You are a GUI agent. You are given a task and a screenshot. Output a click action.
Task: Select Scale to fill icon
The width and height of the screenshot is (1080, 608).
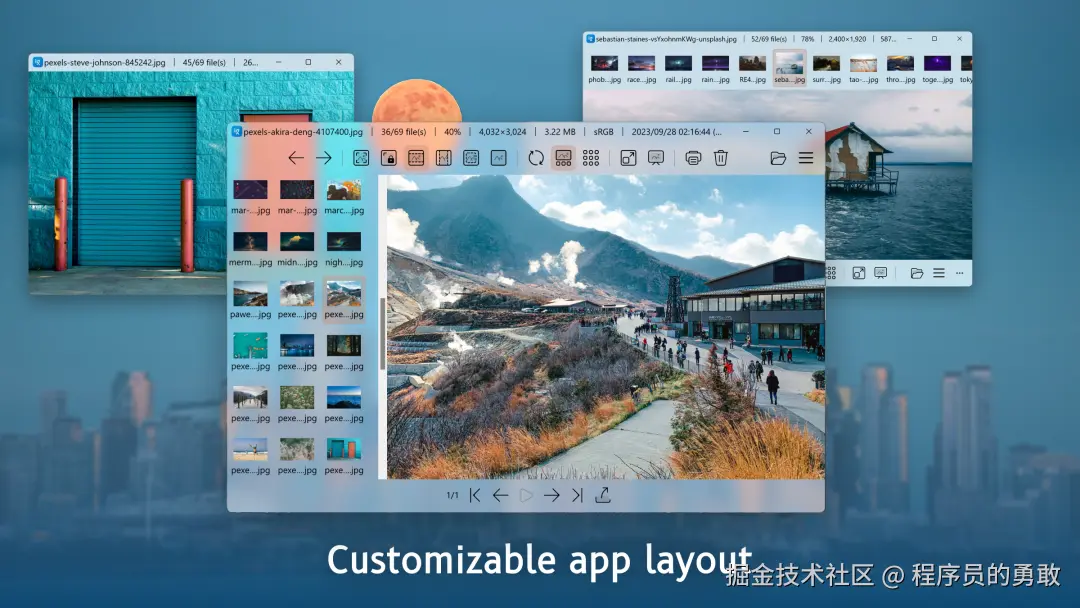[x=499, y=158]
